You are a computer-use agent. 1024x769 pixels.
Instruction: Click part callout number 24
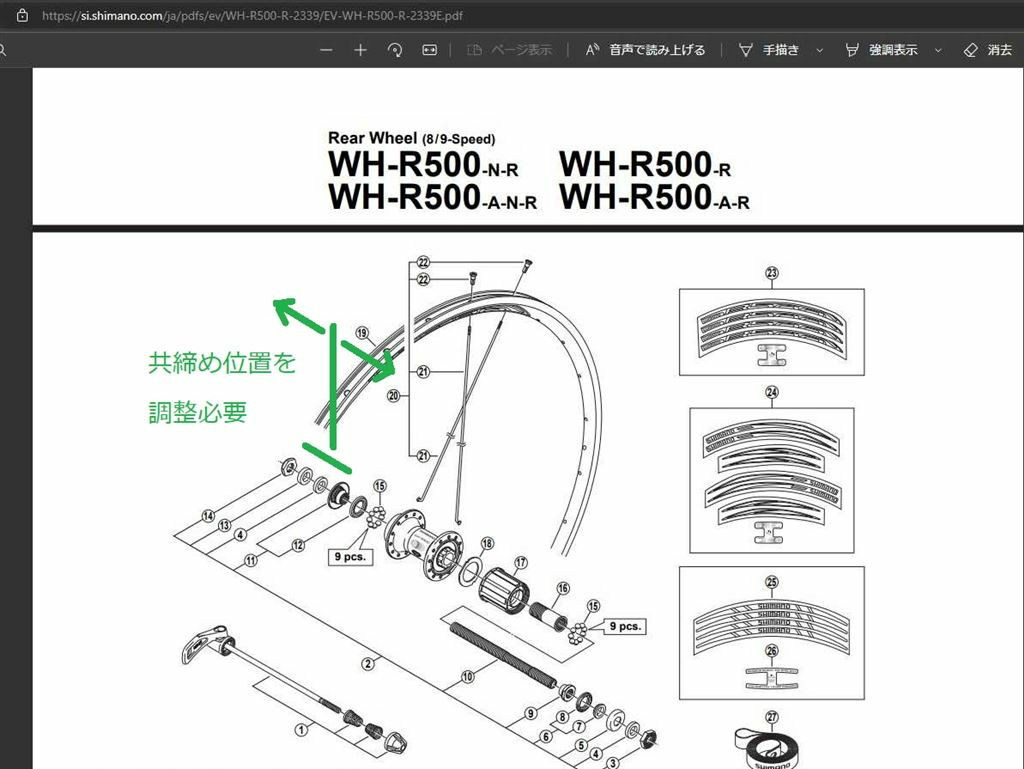(x=772, y=392)
